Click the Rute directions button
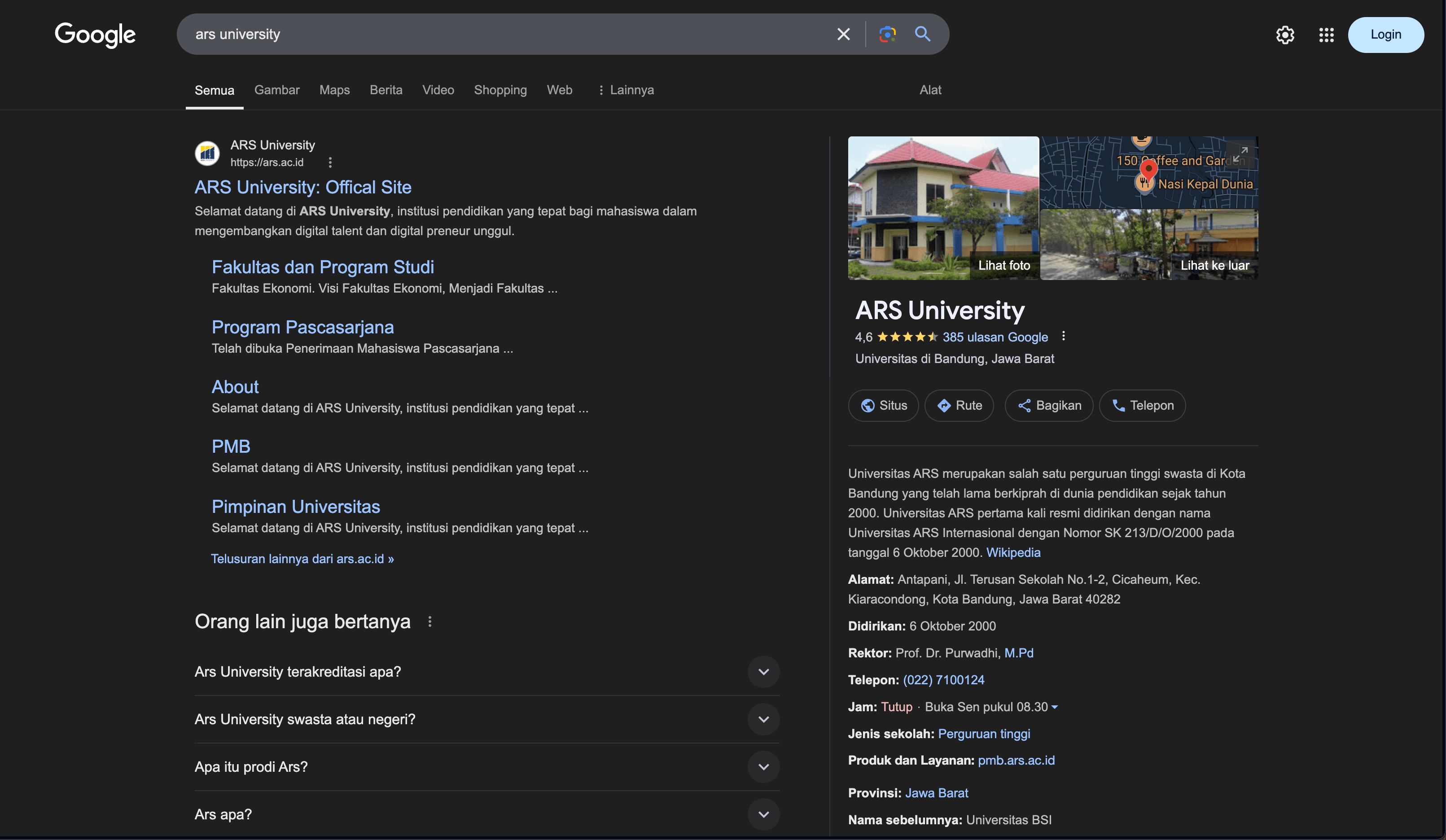The height and width of the screenshot is (840, 1446). (x=960, y=406)
